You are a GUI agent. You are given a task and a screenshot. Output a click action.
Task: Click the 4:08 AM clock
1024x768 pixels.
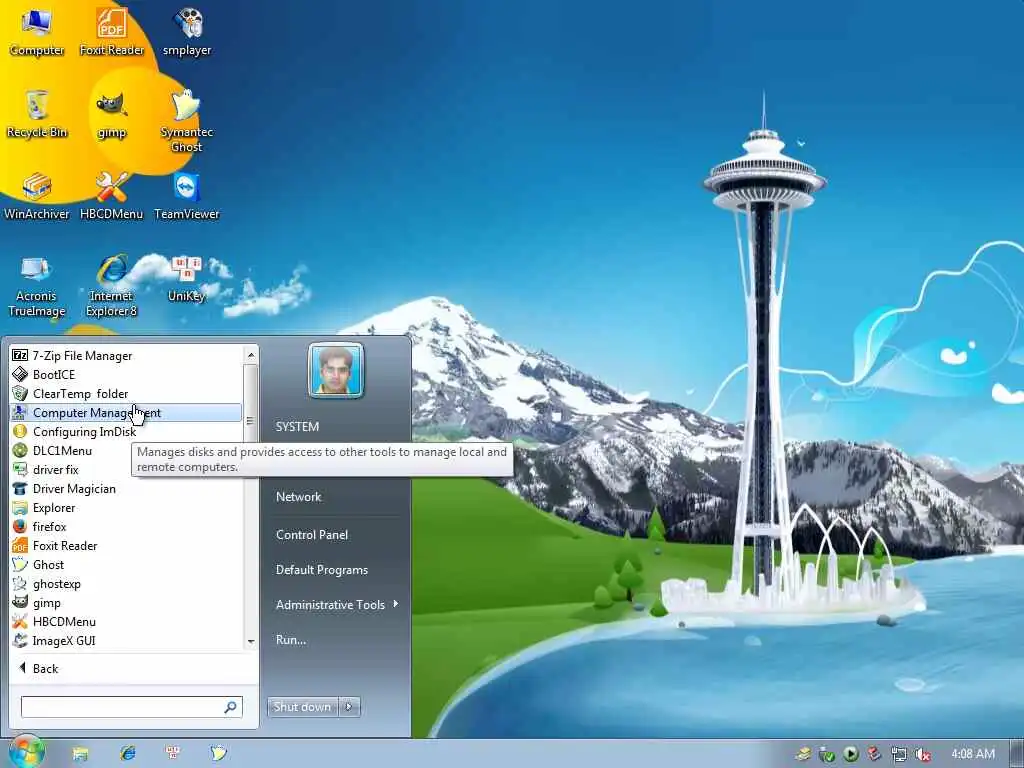pyautogui.click(x=972, y=754)
